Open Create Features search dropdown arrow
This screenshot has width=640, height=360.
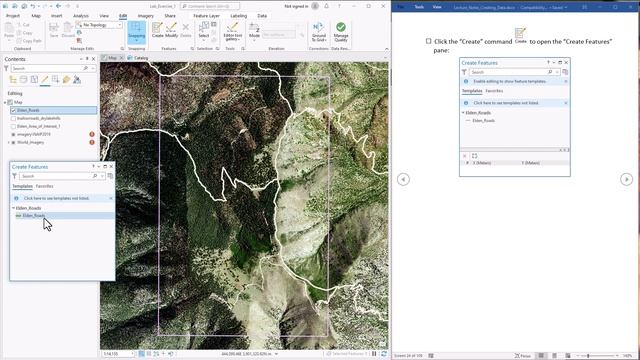102,176
